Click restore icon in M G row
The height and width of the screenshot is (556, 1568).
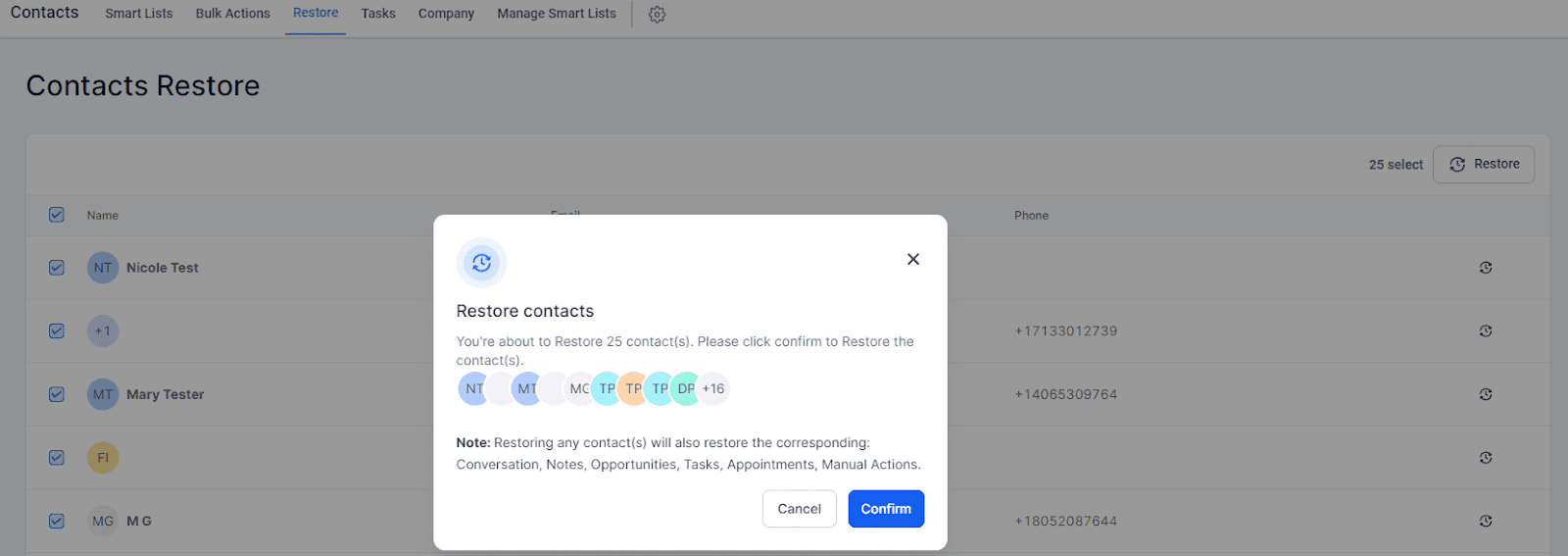[x=1486, y=521]
